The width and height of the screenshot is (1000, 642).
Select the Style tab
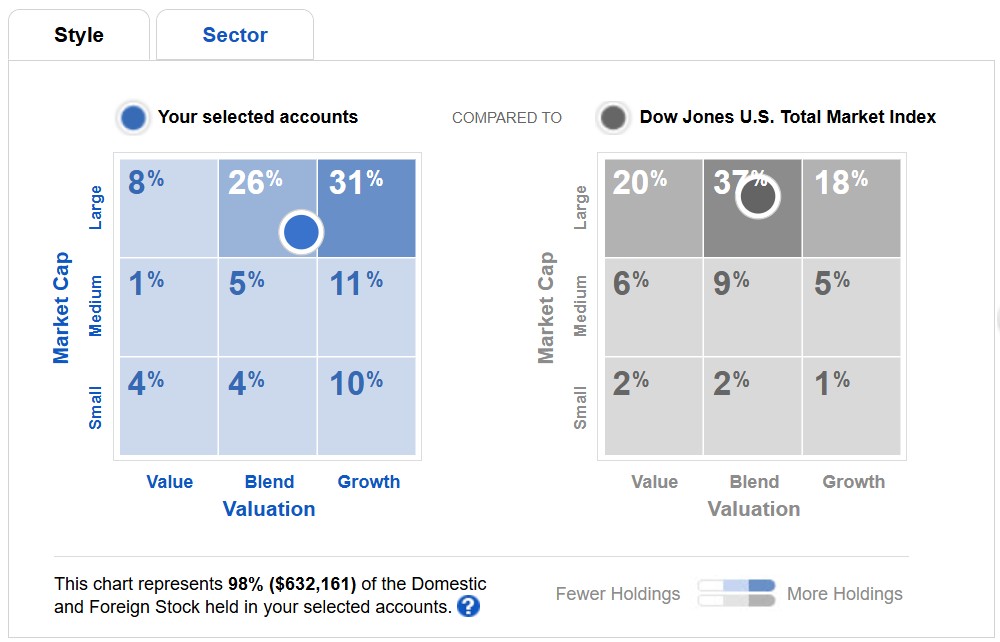pos(79,35)
